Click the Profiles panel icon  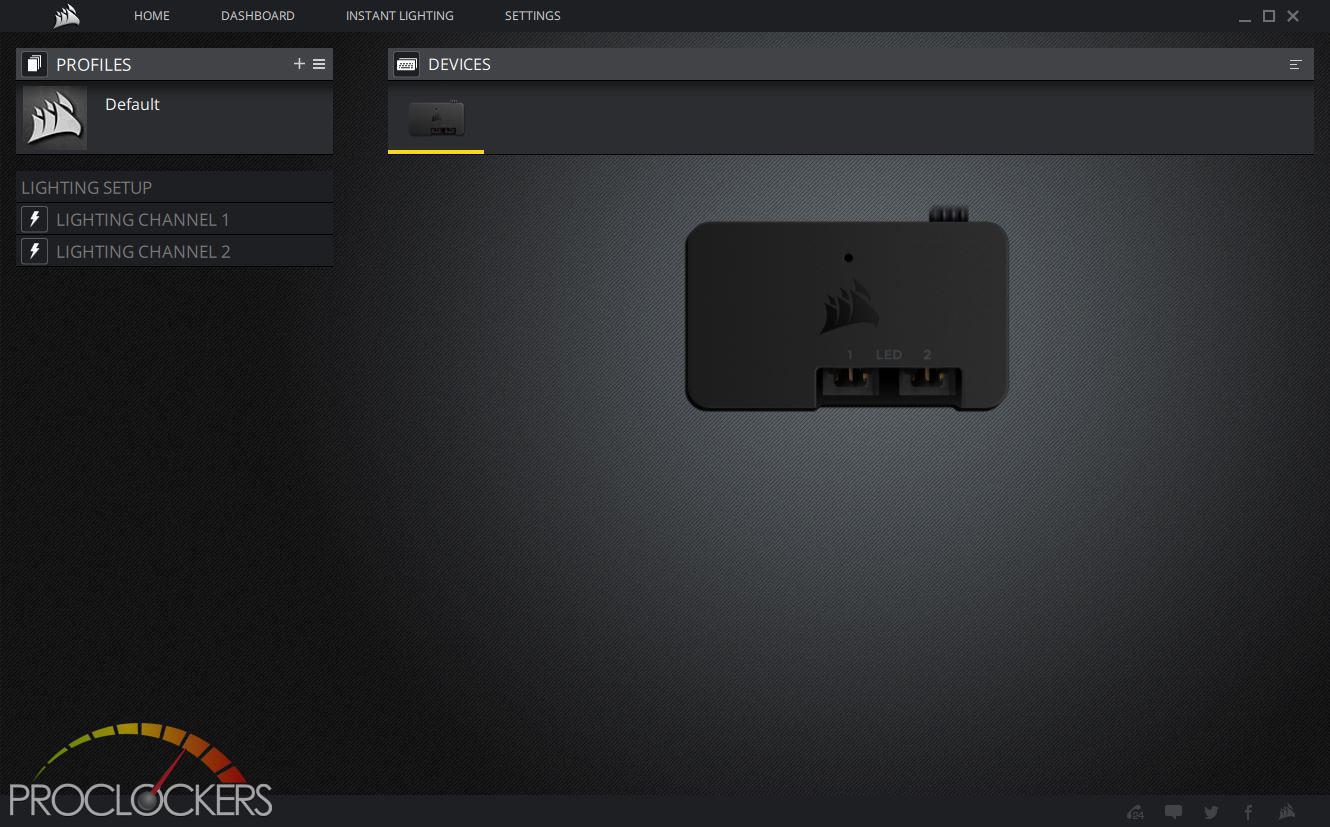[35, 64]
